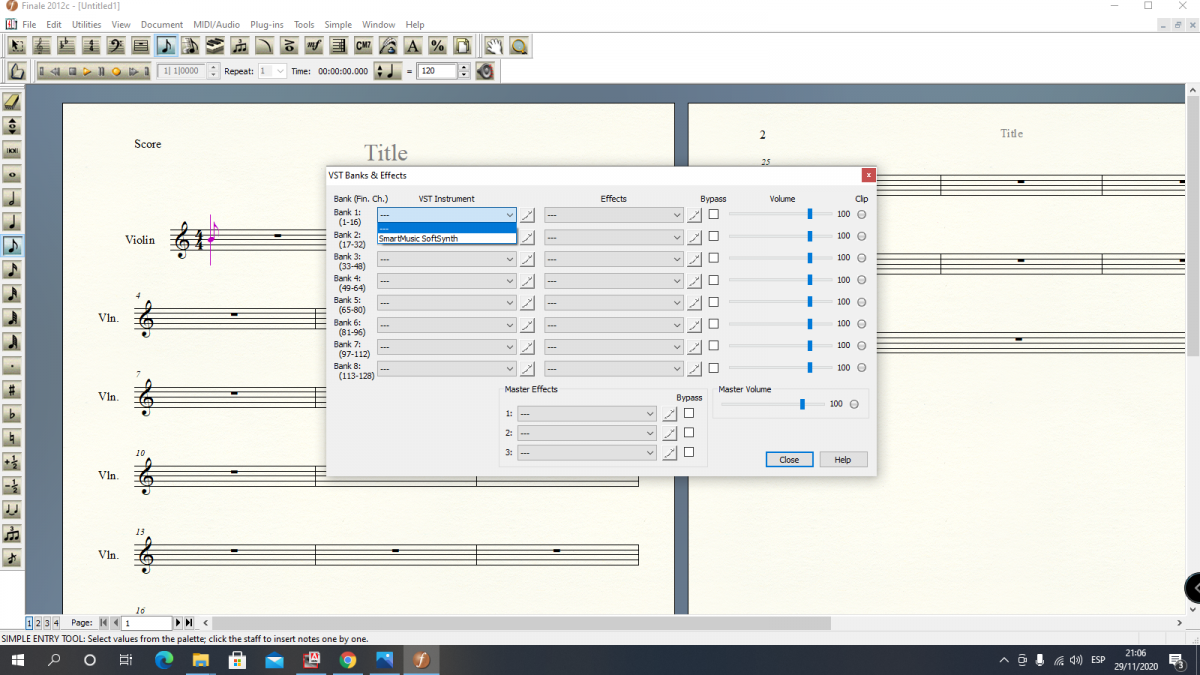The width and height of the screenshot is (1200, 675).
Task: Select the Time Signature tool
Action: point(91,46)
